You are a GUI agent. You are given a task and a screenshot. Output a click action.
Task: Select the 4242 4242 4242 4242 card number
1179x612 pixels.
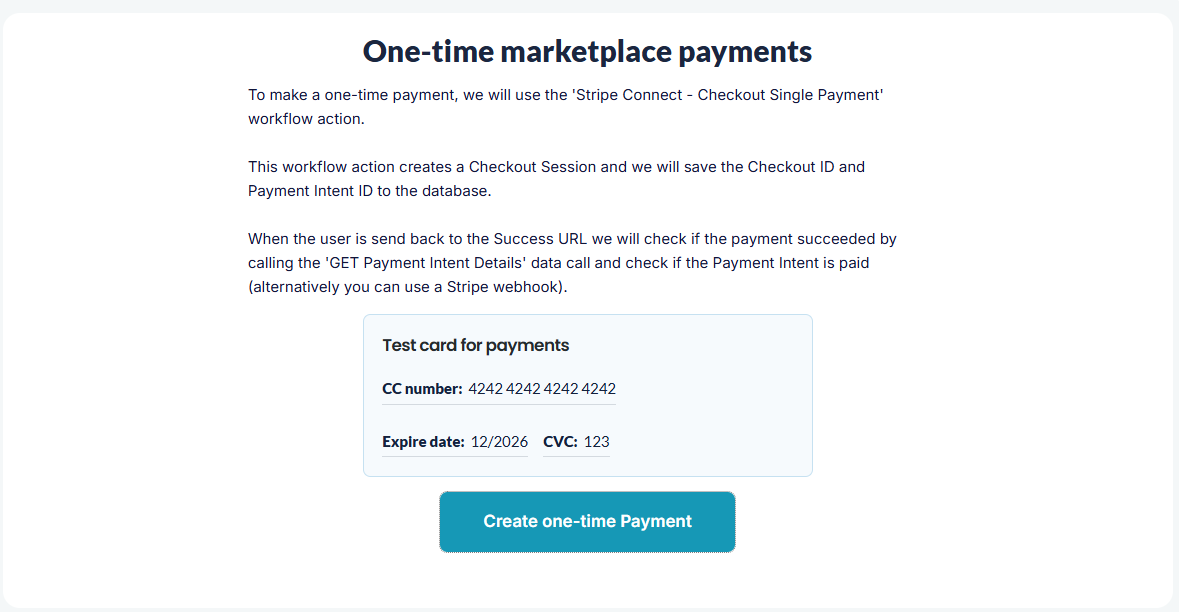542,389
